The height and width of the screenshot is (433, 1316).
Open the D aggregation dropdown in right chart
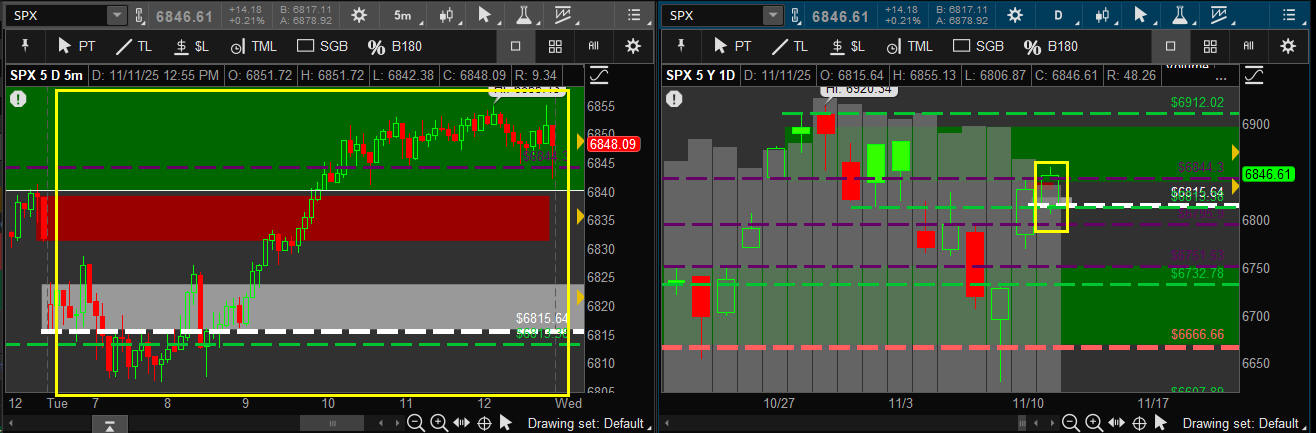[x=1063, y=15]
